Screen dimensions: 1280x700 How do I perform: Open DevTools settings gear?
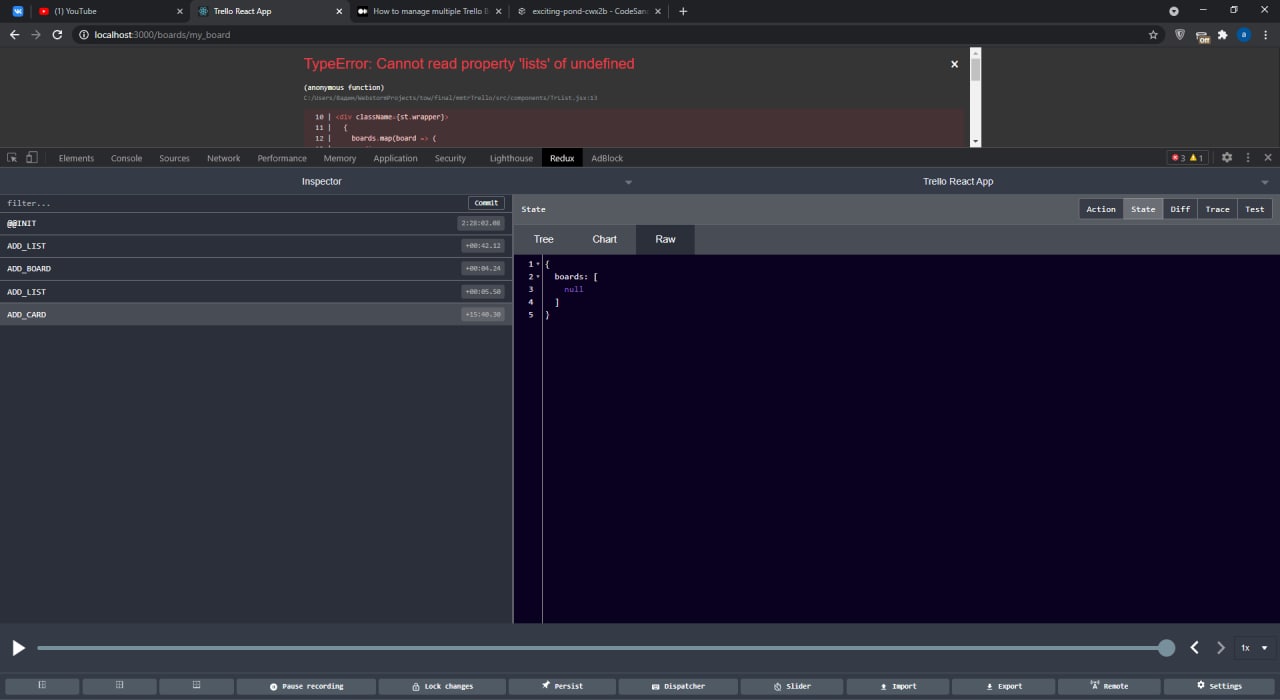click(1227, 158)
